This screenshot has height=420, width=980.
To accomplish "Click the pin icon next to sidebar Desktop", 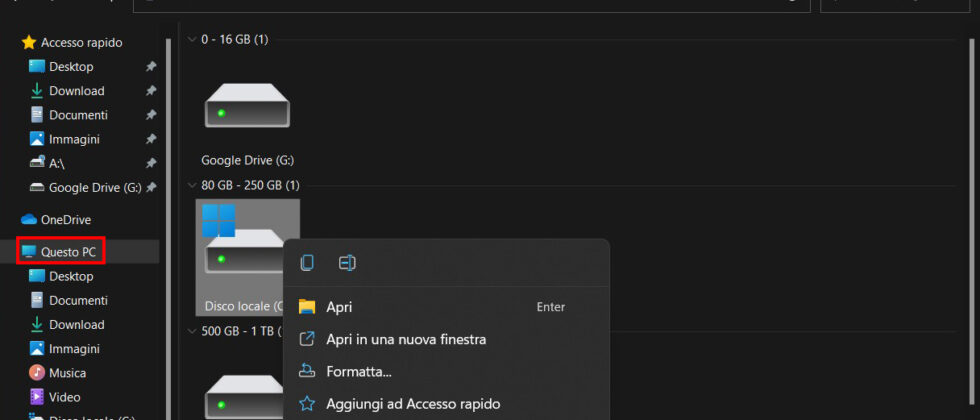I will pyautogui.click(x=151, y=67).
